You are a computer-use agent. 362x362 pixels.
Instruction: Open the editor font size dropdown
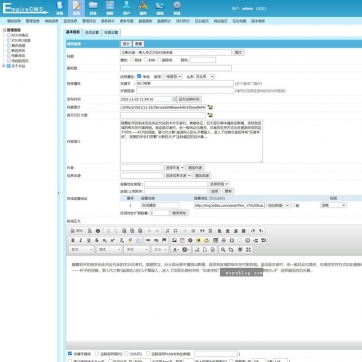coord(160,249)
